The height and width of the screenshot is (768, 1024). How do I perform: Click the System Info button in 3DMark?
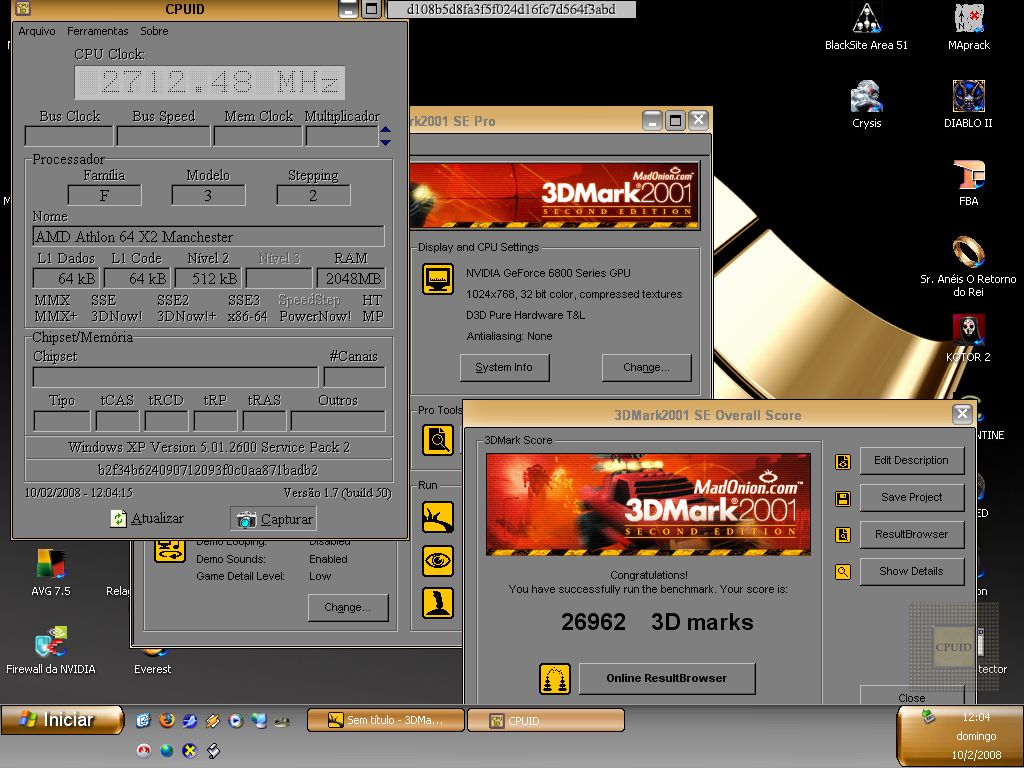504,368
